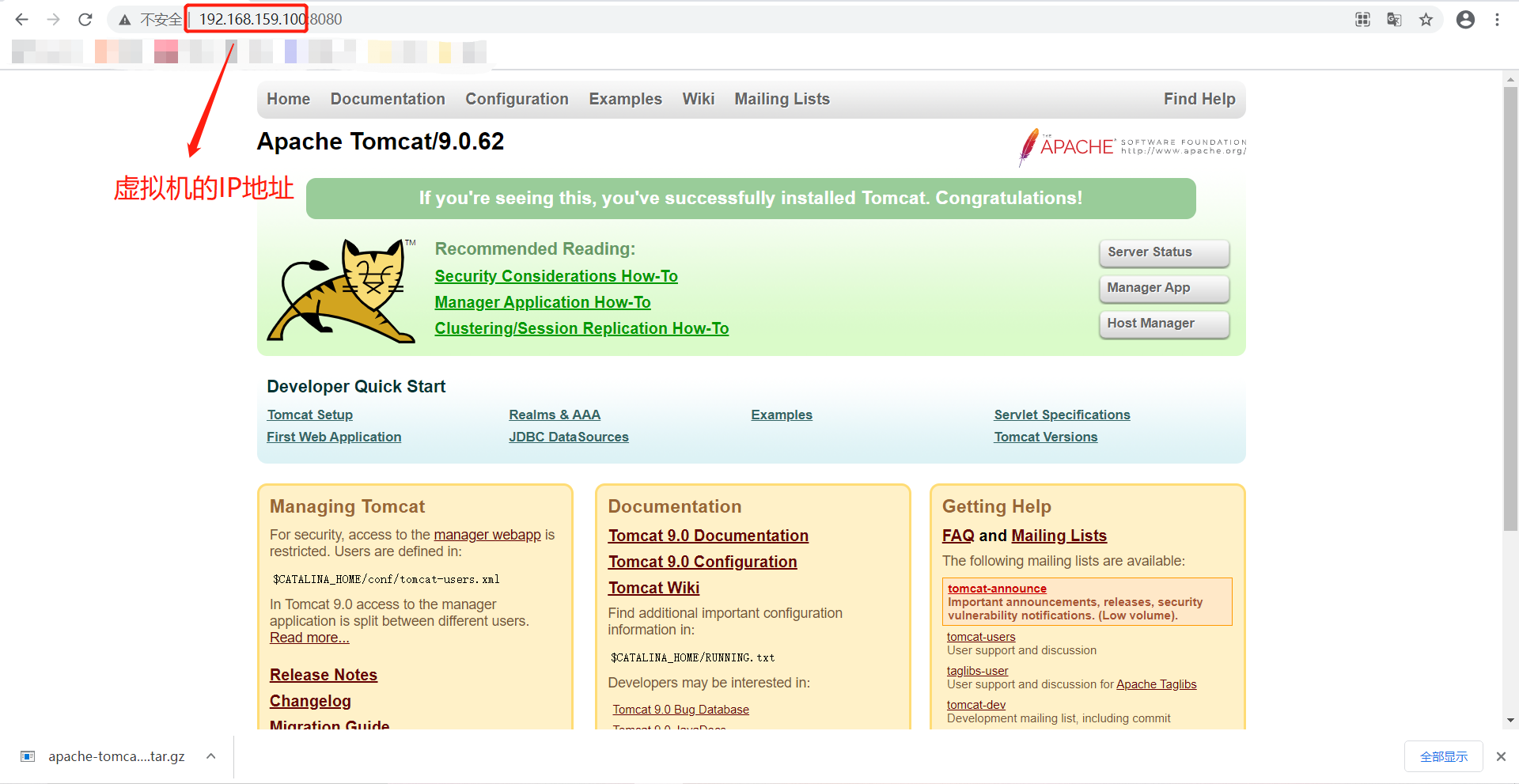Click the browser back arrow
Screen dimensions: 1519x784
point(21,19)
